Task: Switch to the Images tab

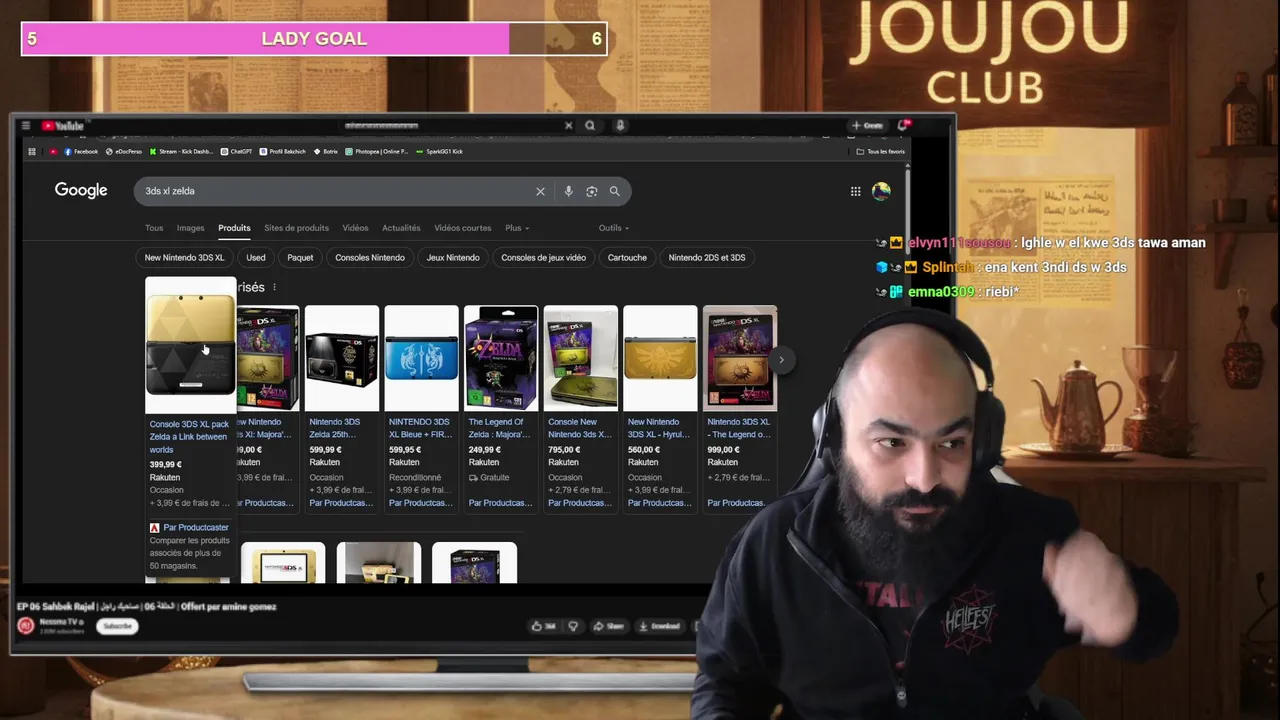Action: tap(190, 228)
